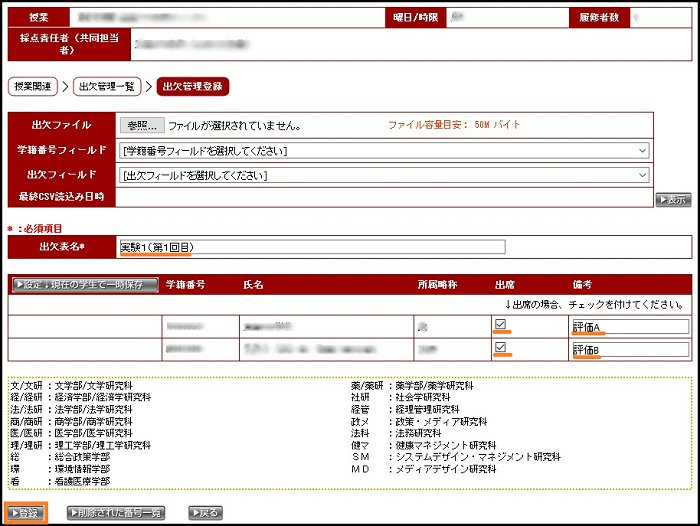
Task: Open the 出欠フィールド dropdown
Action: pos(384,175)
